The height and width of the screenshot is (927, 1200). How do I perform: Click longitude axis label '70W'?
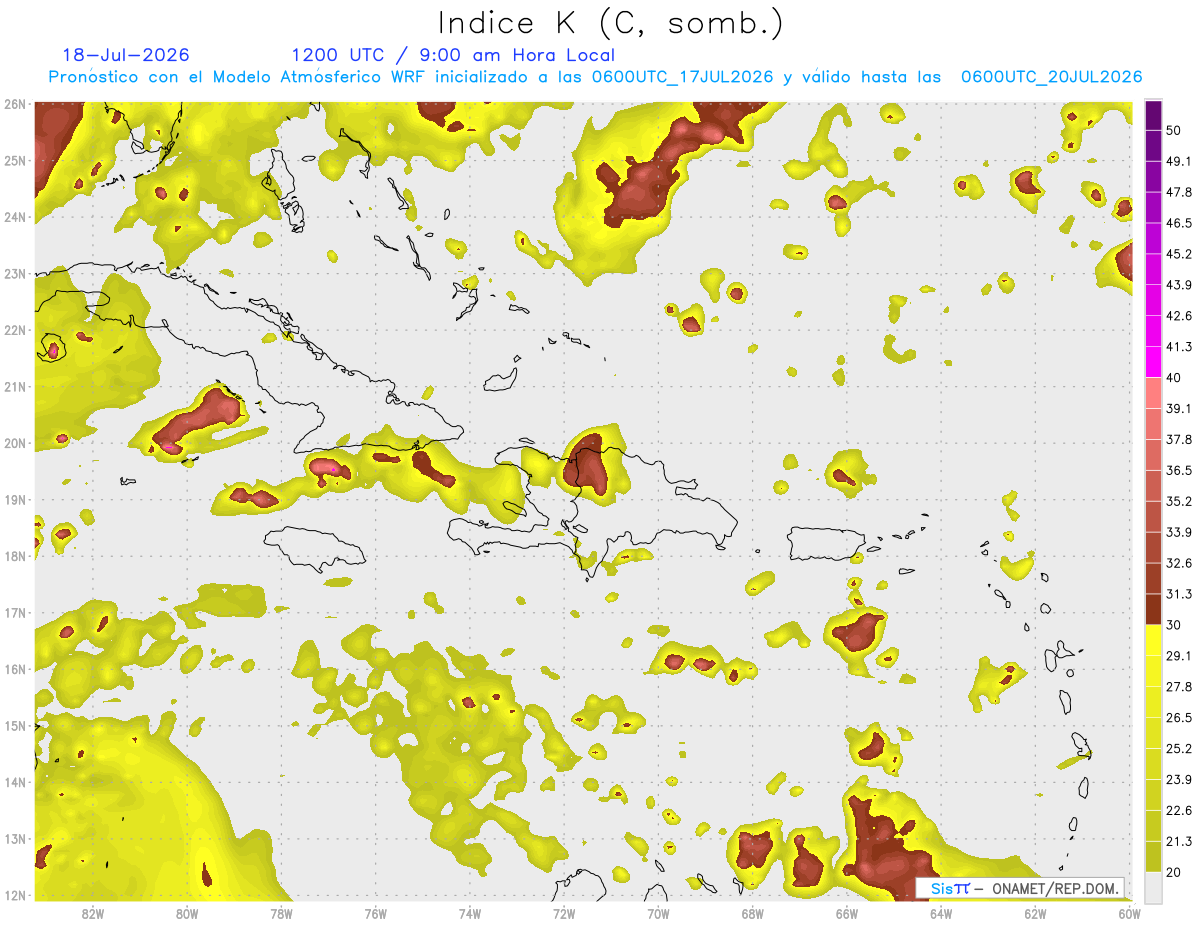pos(658,913)
